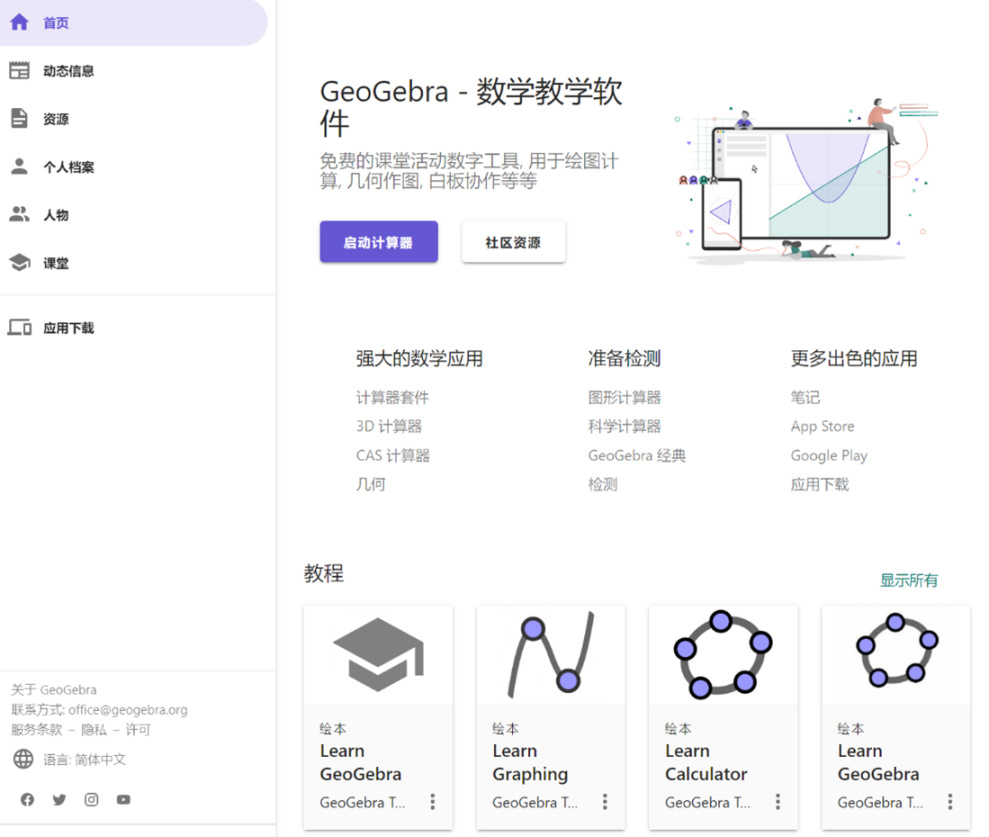Open three-dot menu on last Learn GeoGebra card
Viewport: 989px width, 837px height.
point(950,802)
